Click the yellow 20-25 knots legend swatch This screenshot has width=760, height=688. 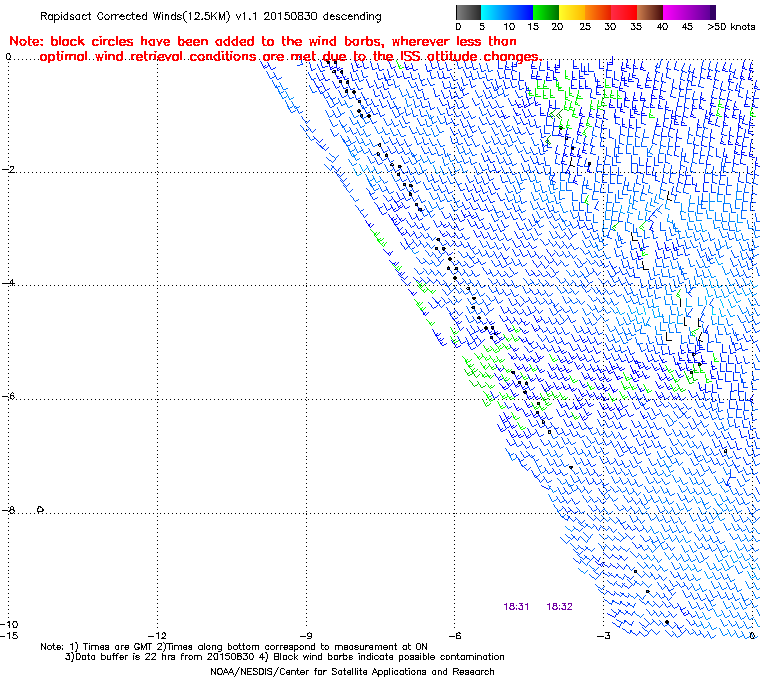(572, 12)
